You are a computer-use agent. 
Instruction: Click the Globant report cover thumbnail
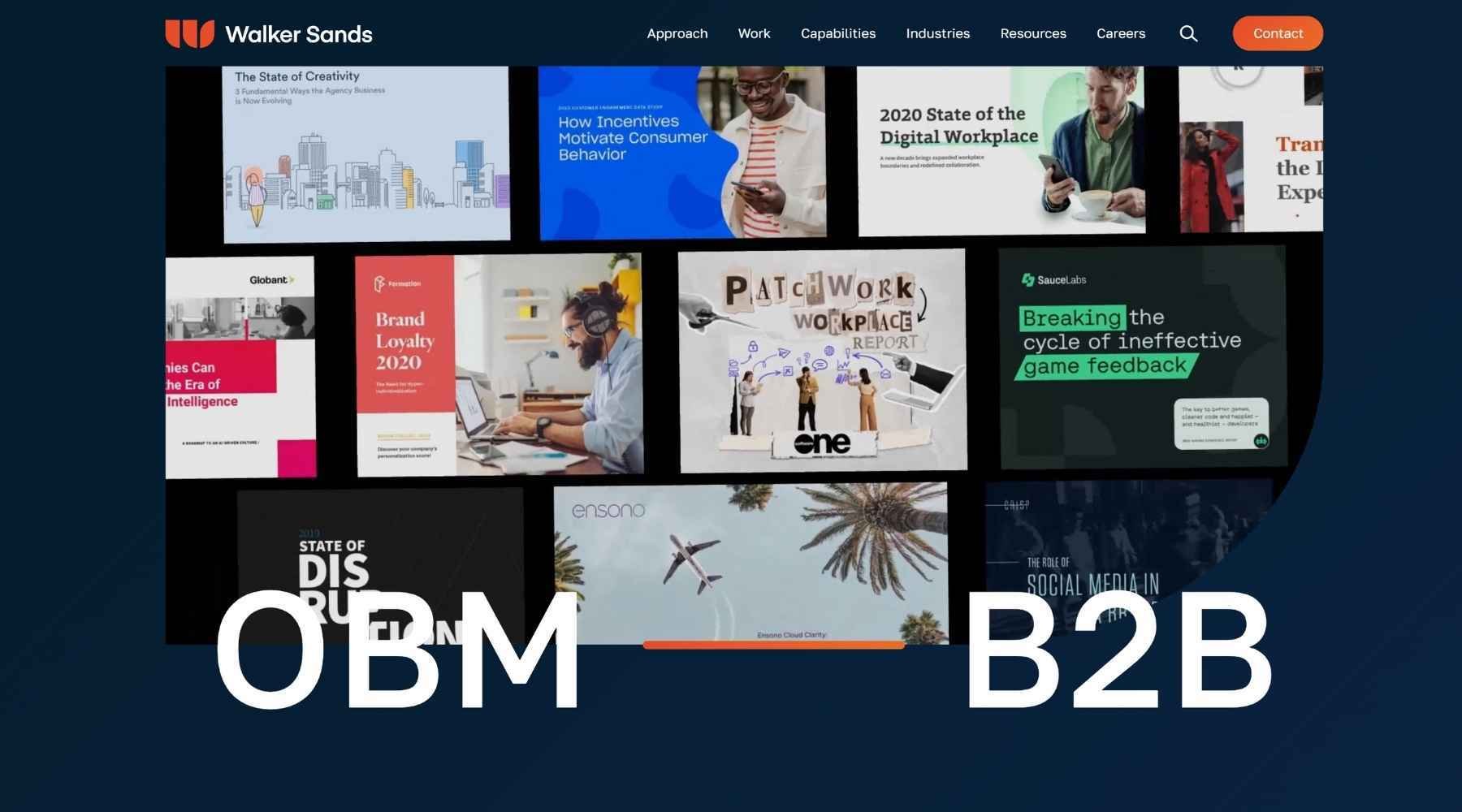tap(240, 367)
